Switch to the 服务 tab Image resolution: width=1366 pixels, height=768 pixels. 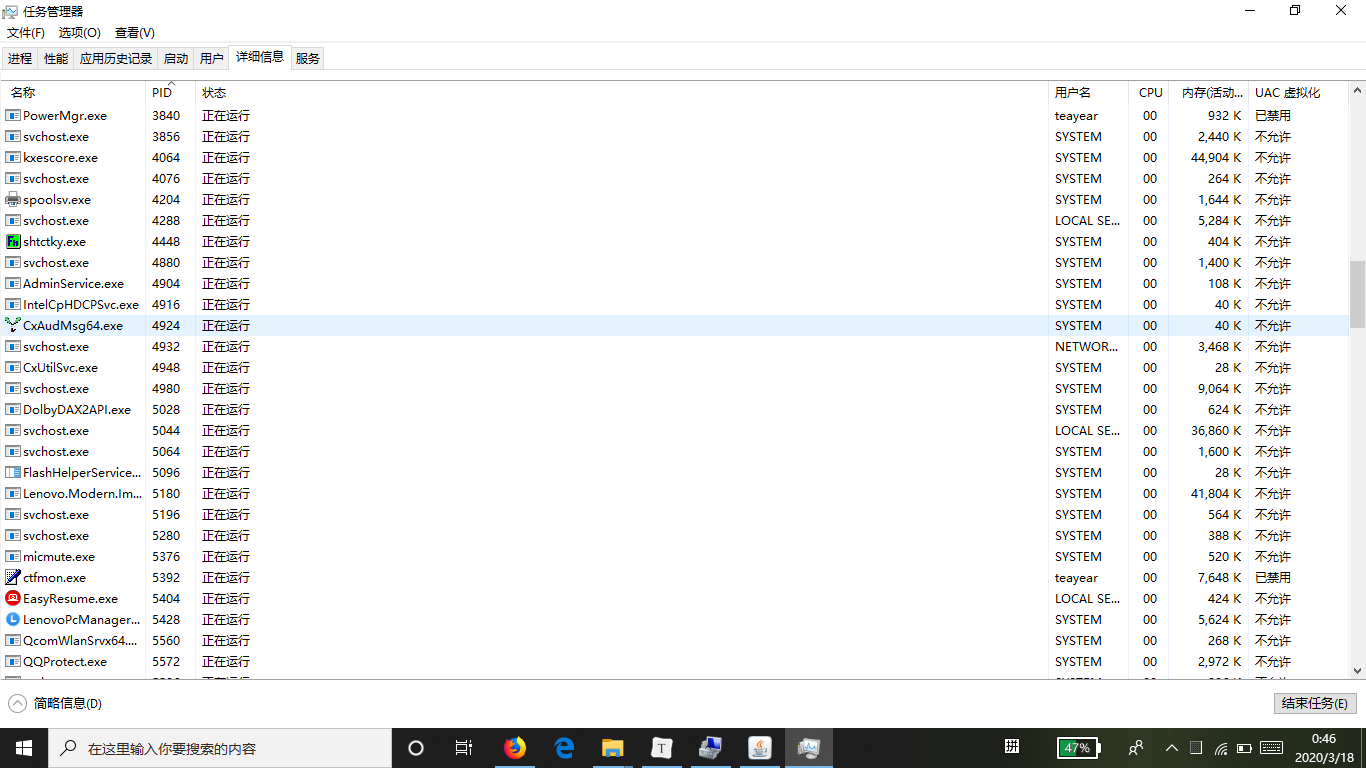(x=308, y=59)
